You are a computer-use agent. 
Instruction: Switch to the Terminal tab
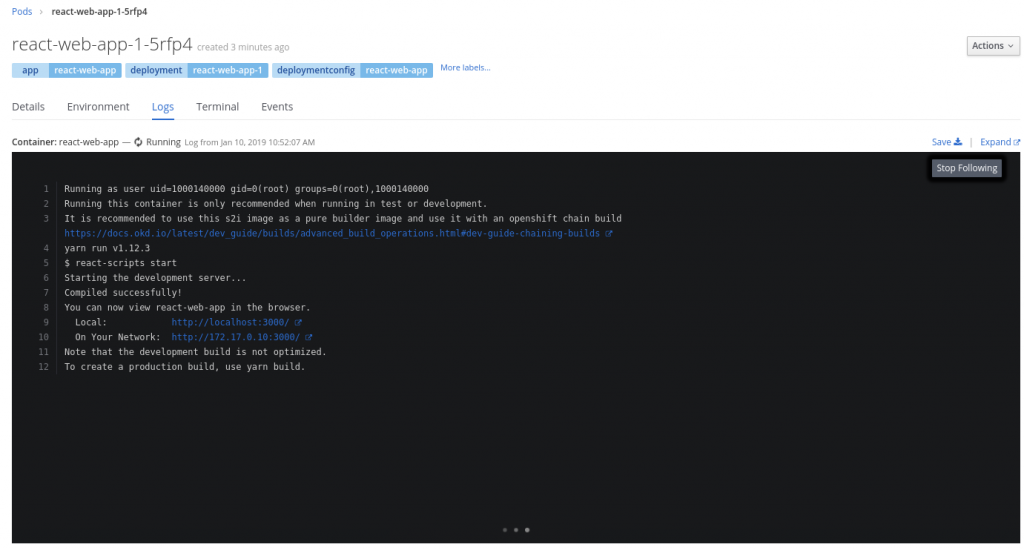pos(217,107)
